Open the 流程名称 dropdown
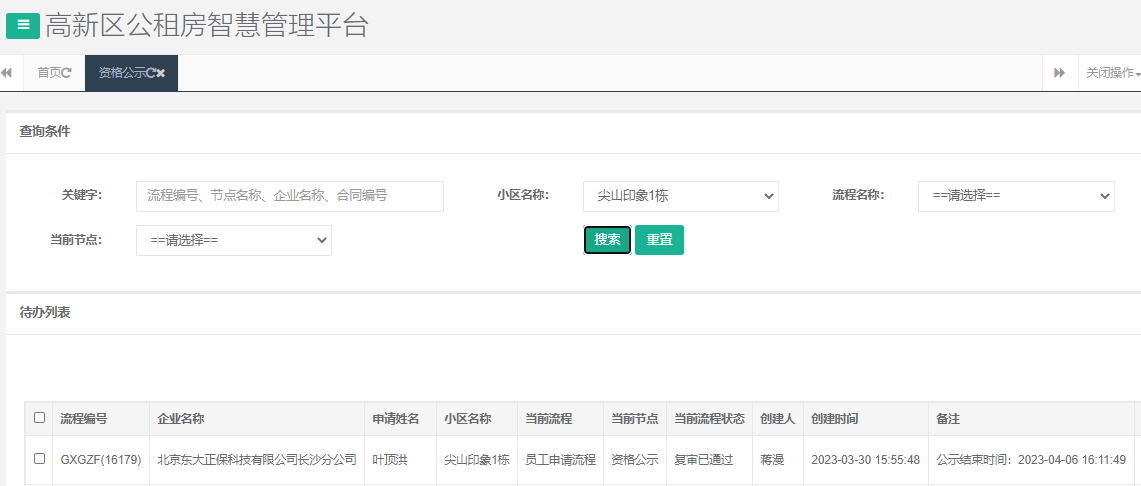Viewport: 1141px width, 486px height. [x=1016, y=196]
